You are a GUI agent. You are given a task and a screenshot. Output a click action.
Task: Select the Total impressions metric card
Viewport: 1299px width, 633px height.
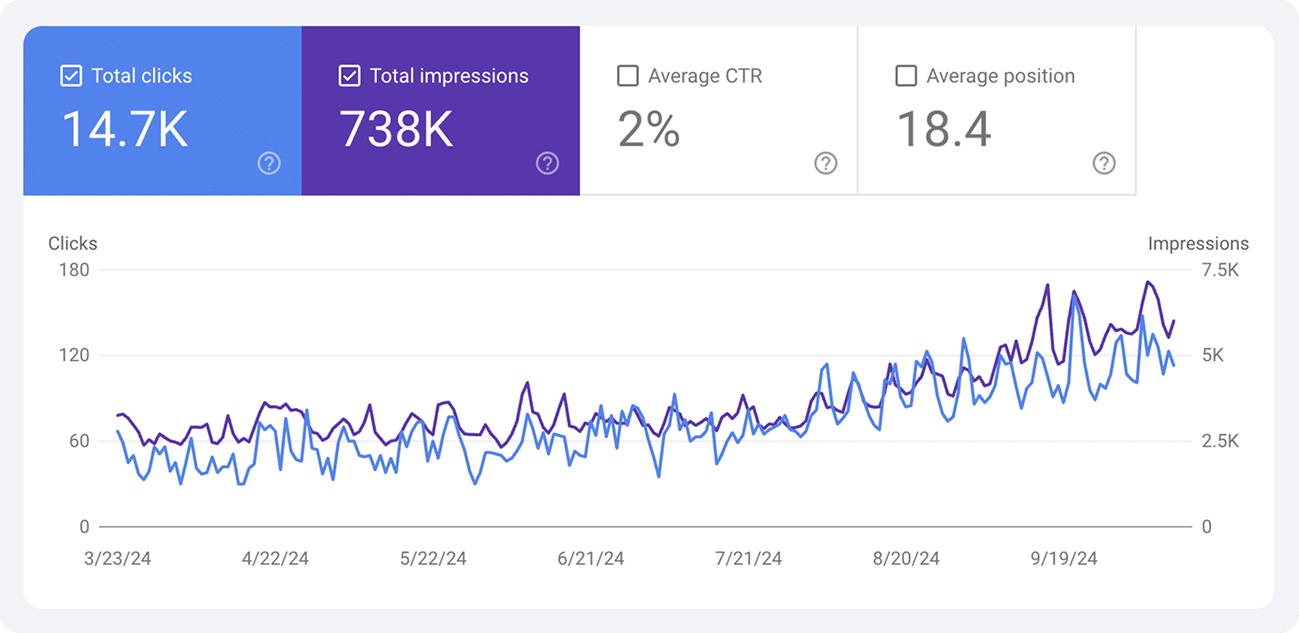click(x=440, y=110)
